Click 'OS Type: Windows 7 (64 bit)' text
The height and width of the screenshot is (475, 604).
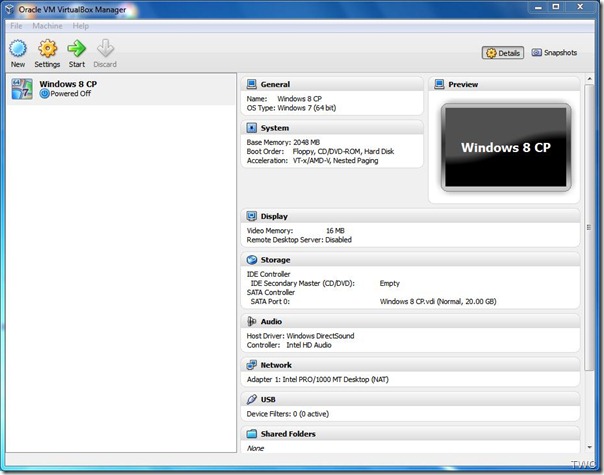tap(291, 108)
